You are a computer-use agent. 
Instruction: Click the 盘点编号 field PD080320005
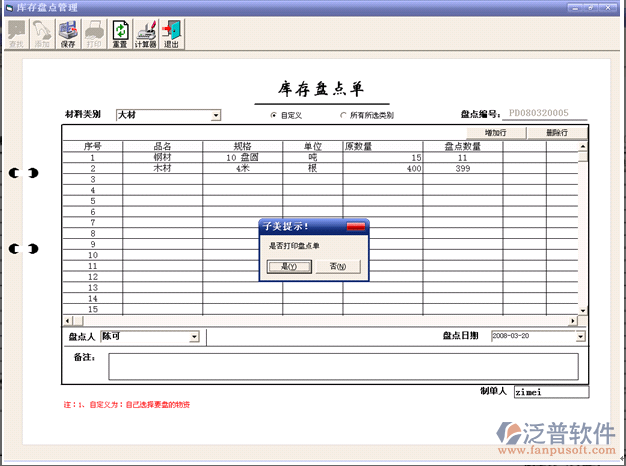point(545,113)
